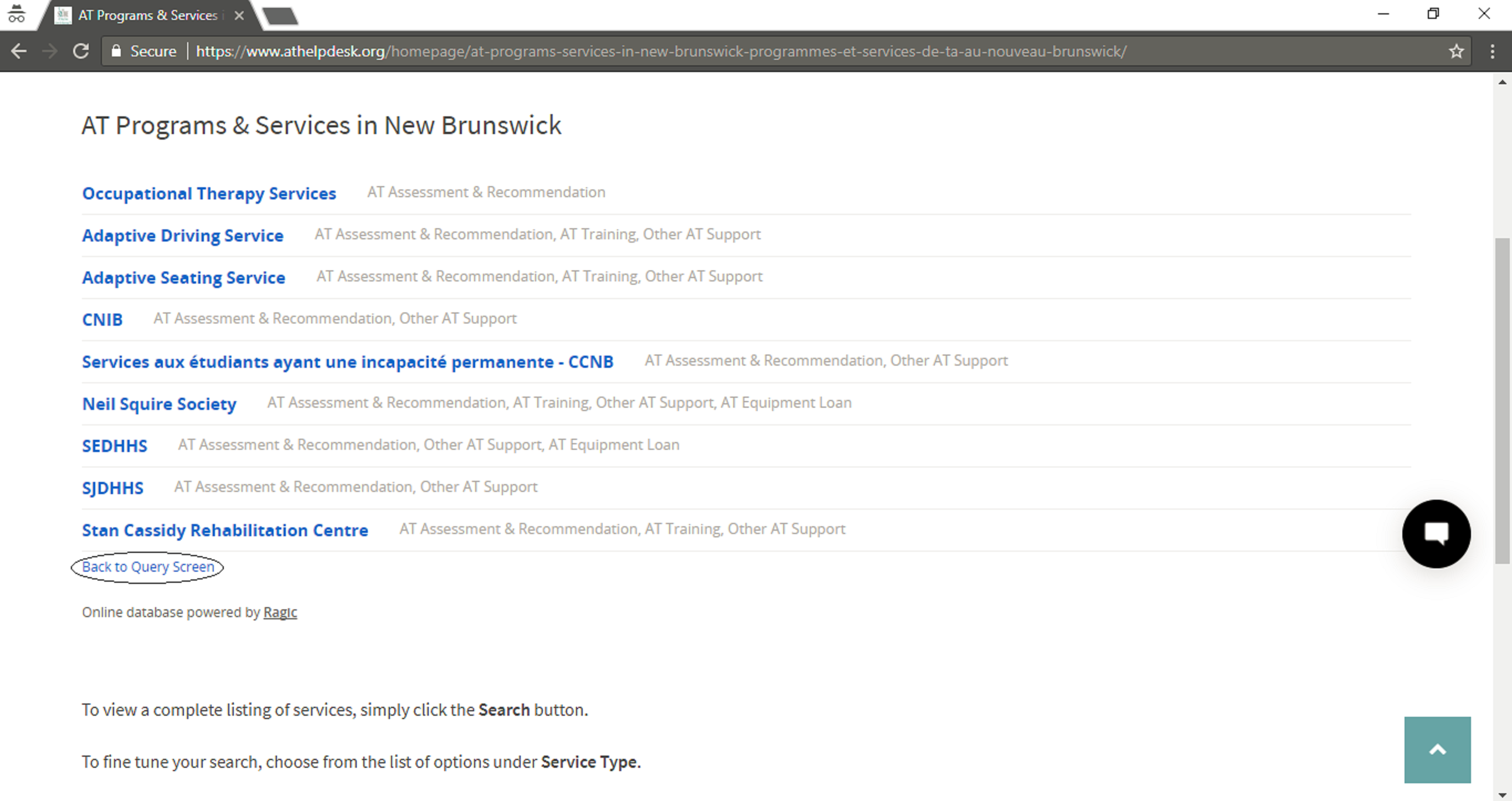Click scrollbar up arrow

(x=1502, y=82)
